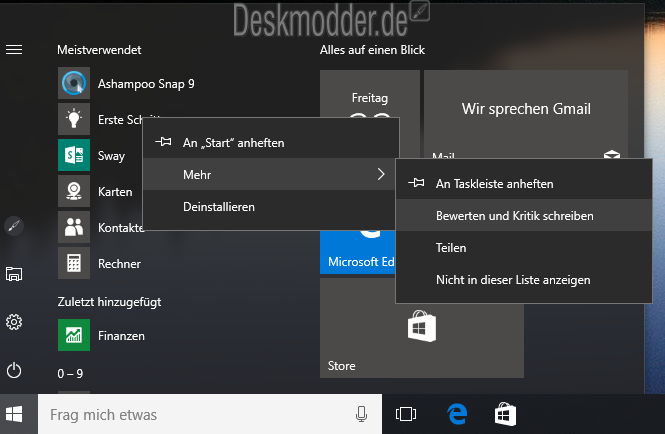665x434 pixels.
Task: Click the user account picture in sidebar
Action: pyautogui.click(x=14, y=226)
